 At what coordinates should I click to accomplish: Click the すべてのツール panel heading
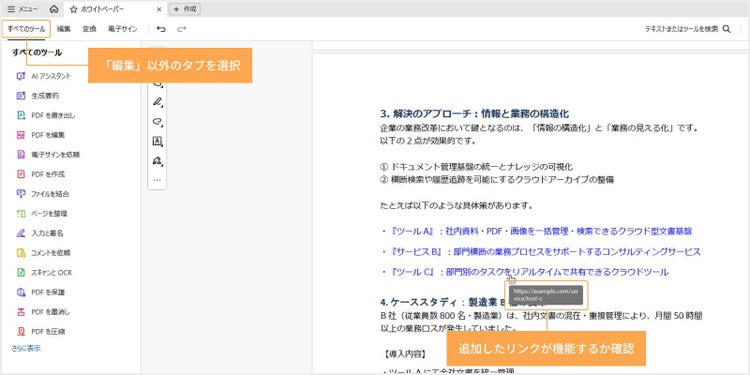(37, 53)
